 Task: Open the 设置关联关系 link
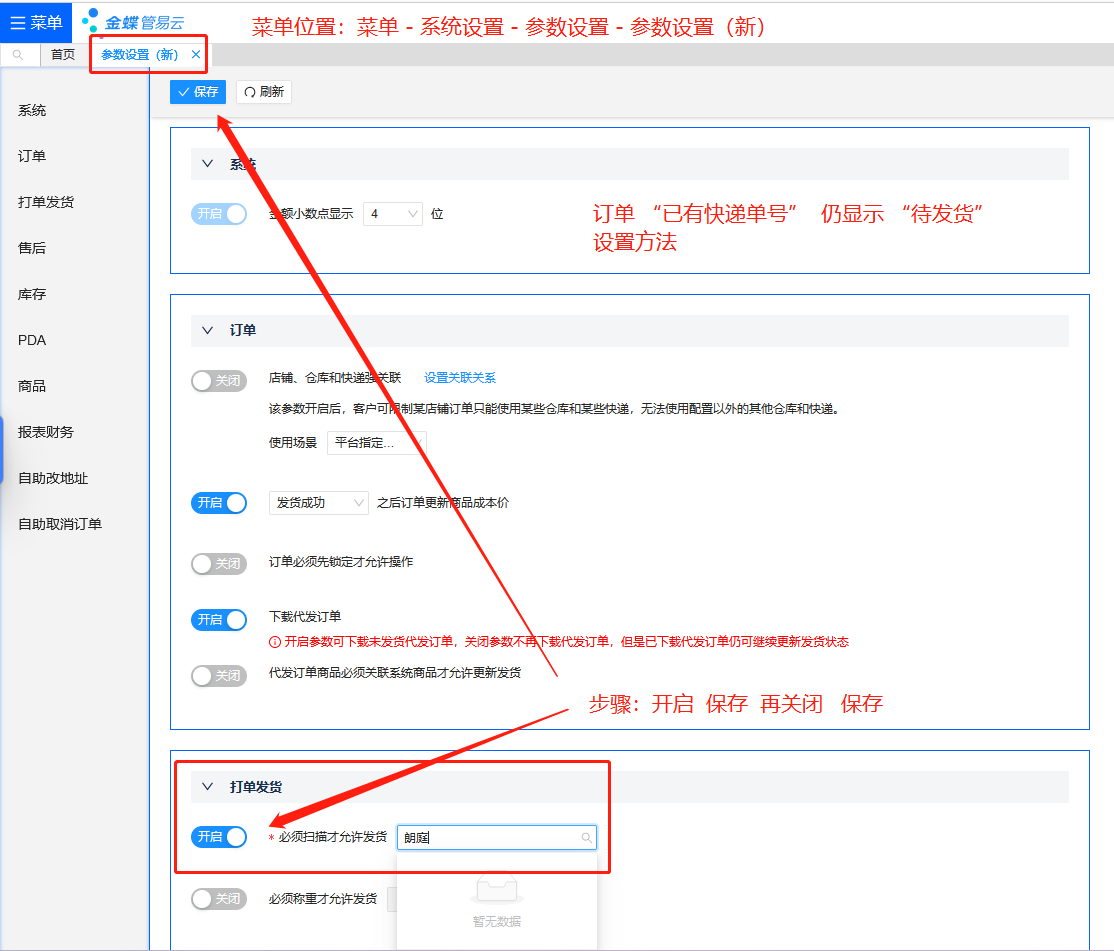460,378
